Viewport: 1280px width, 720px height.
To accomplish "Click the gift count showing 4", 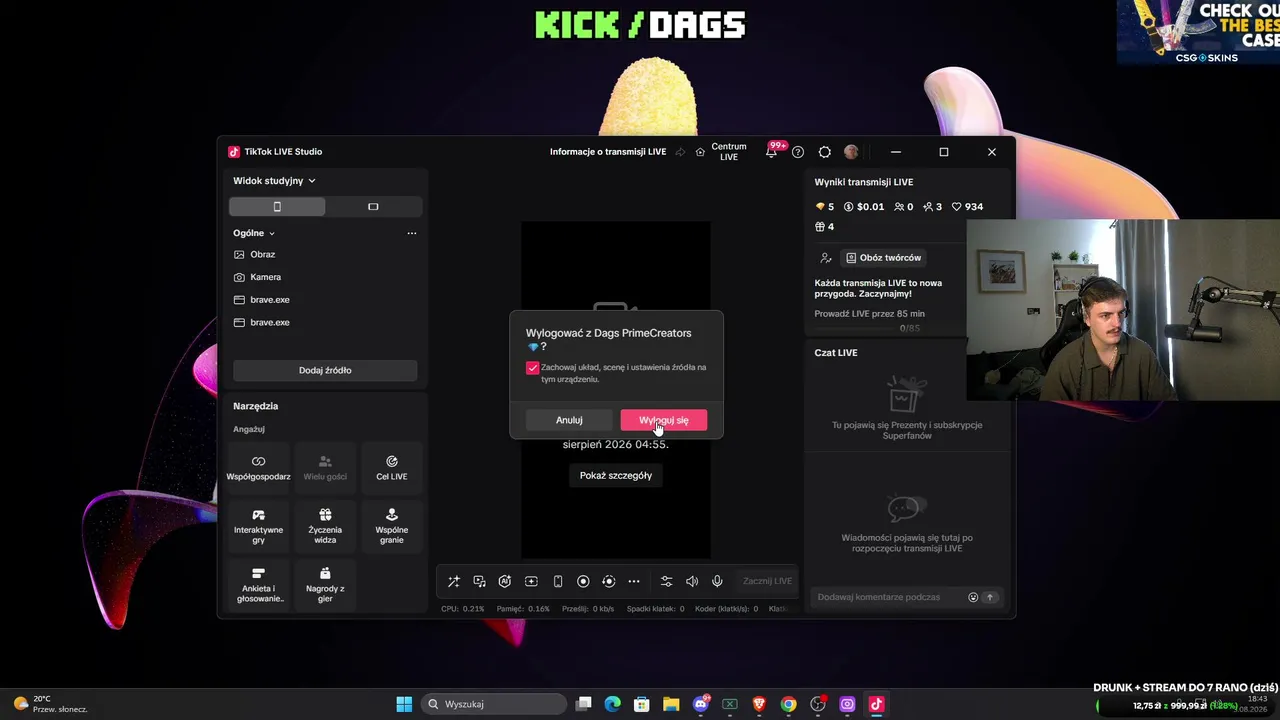I will point(825,227).
